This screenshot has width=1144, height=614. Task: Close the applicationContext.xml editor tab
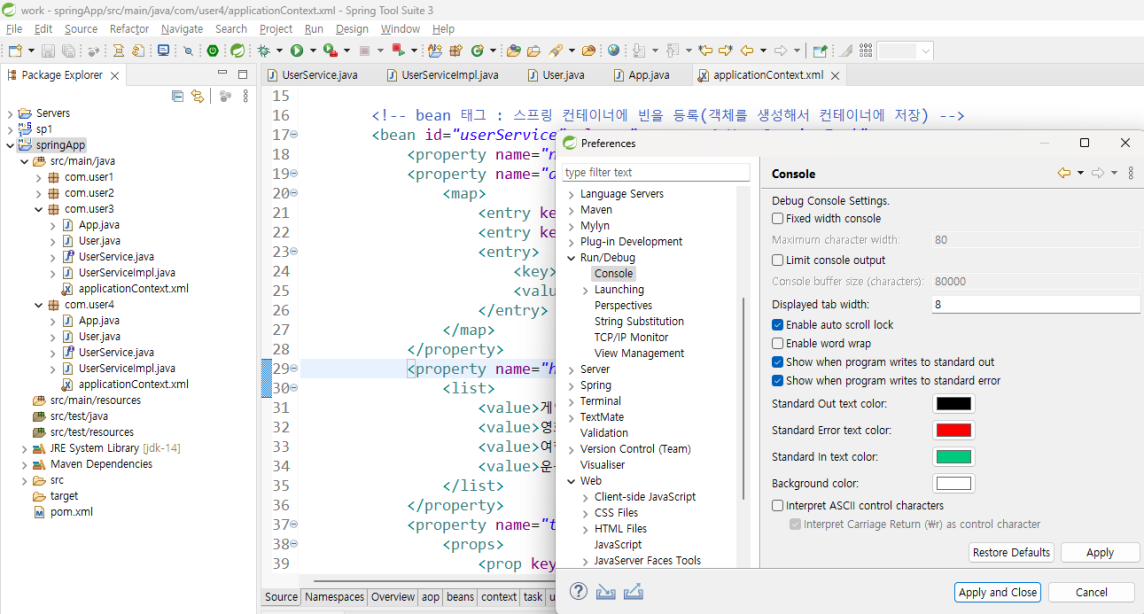(835, 76)
